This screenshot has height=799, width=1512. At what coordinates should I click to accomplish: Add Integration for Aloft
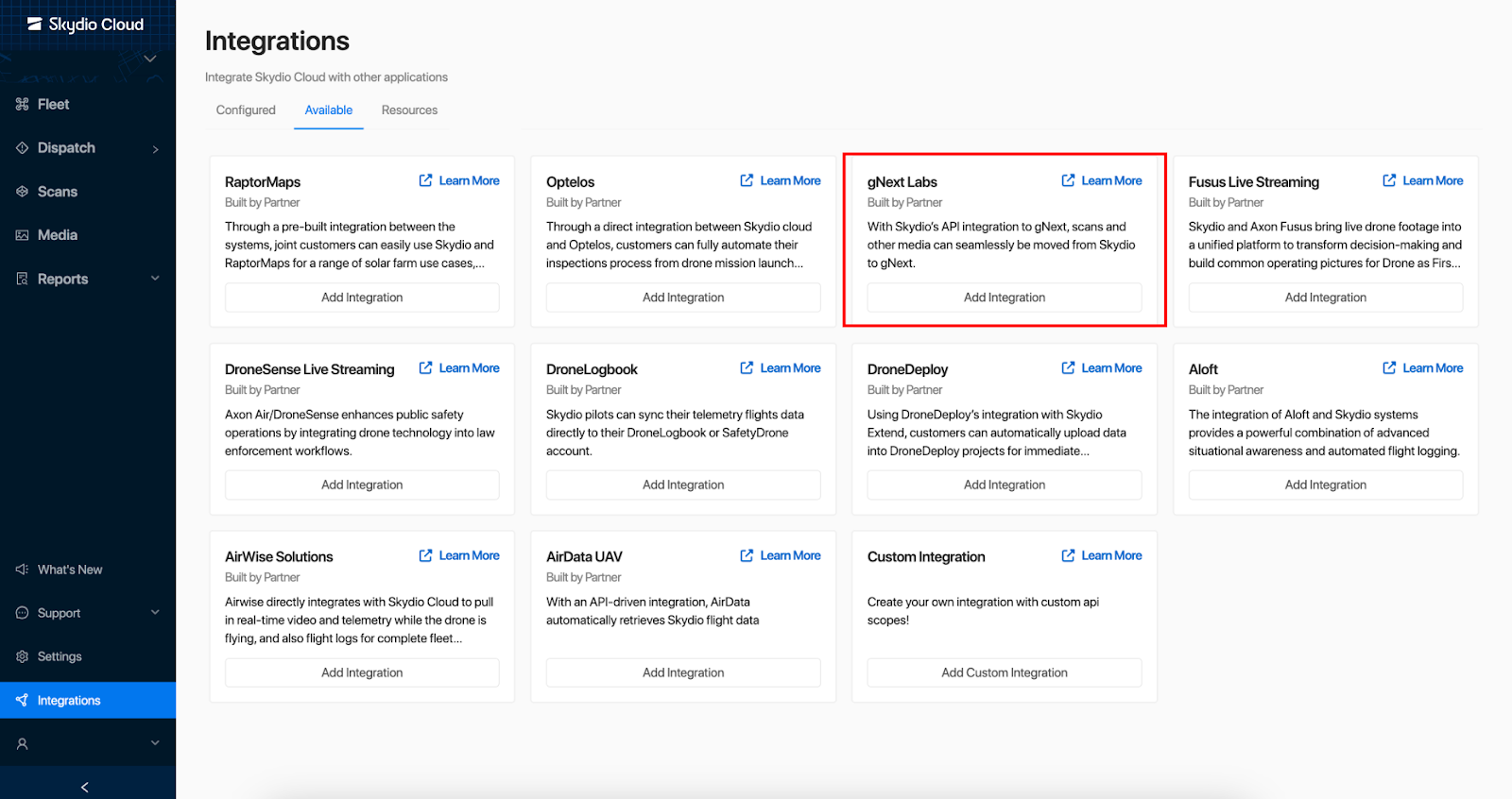click(1326, 484)
